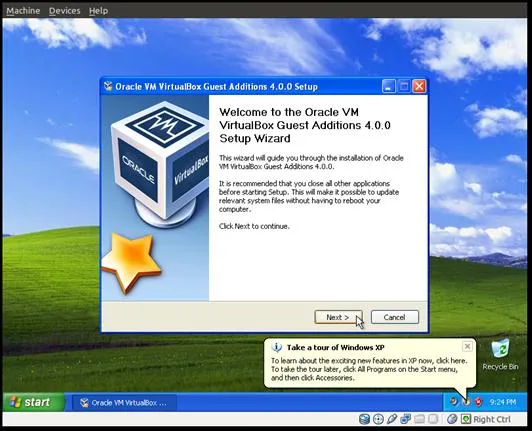Click the shared folders status icon
532x431 pixels.
coord(419,419)
